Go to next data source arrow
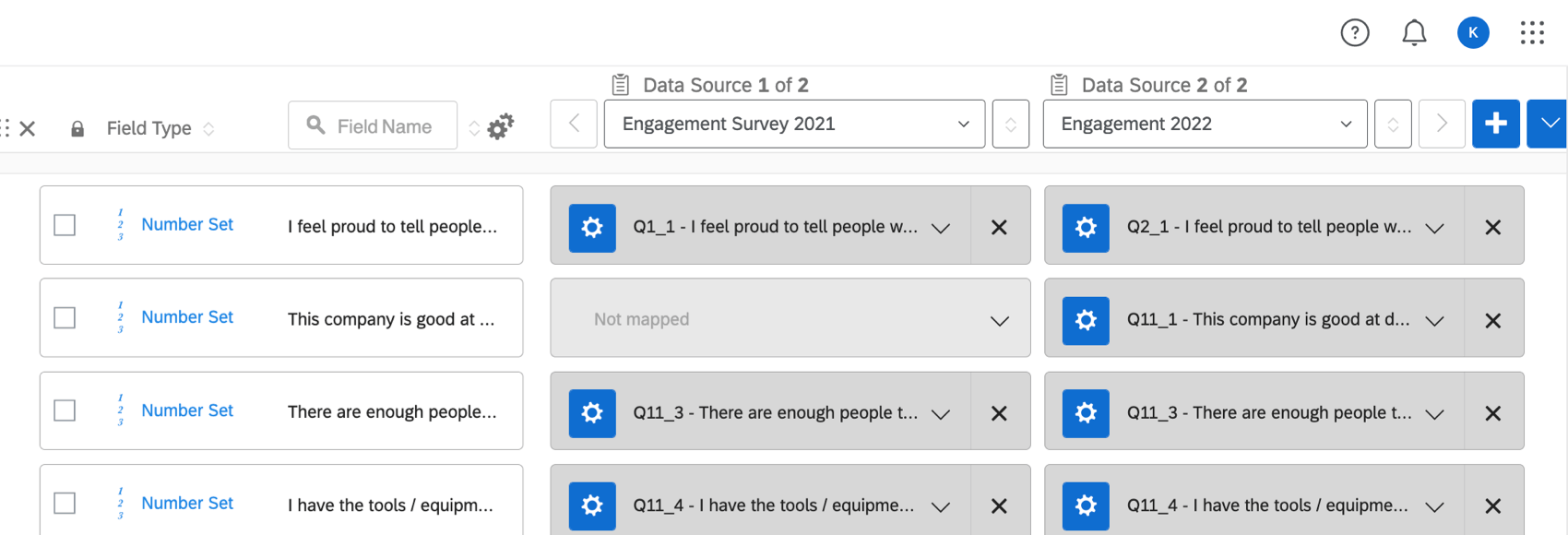Viewport: 1568px width, 535px height. (1442, 124)
